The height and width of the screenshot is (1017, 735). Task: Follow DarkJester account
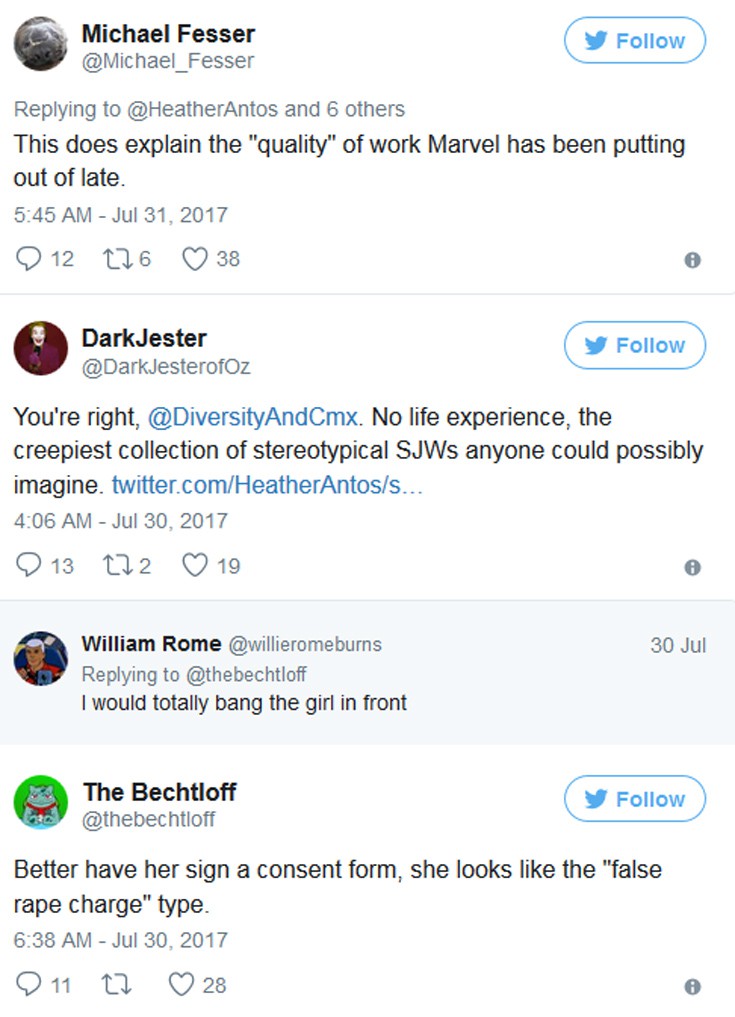(635, 346)
